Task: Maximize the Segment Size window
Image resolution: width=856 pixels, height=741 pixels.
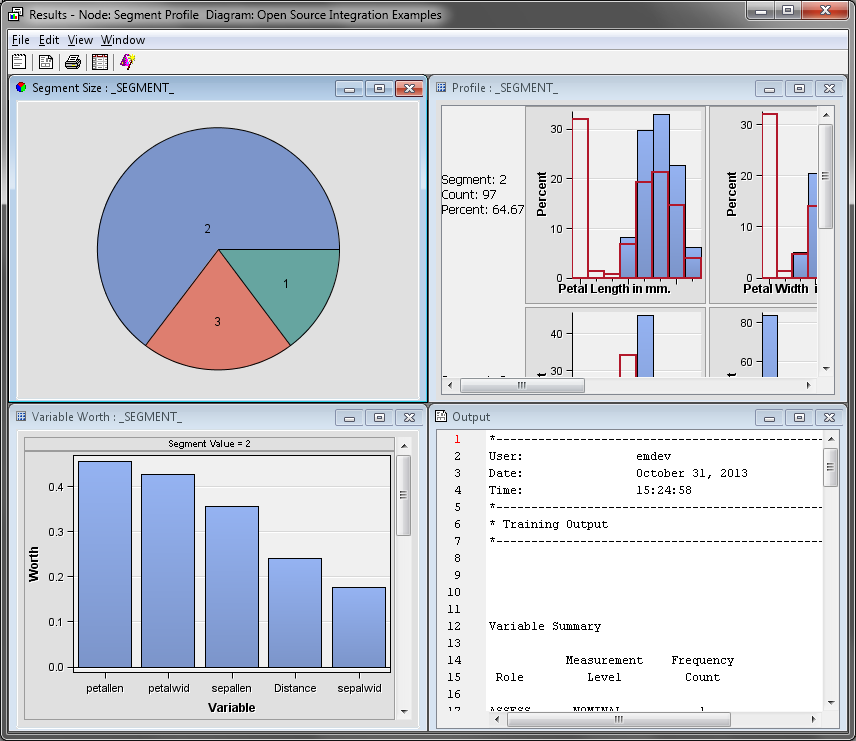Action: [x=379, y=88]
